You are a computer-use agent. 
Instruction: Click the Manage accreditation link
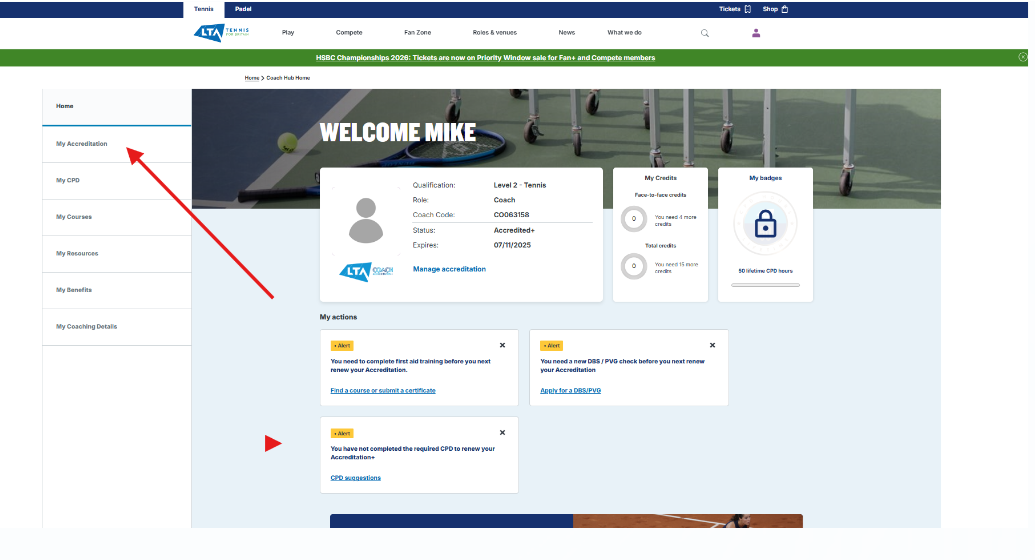(x=449, y=269)
